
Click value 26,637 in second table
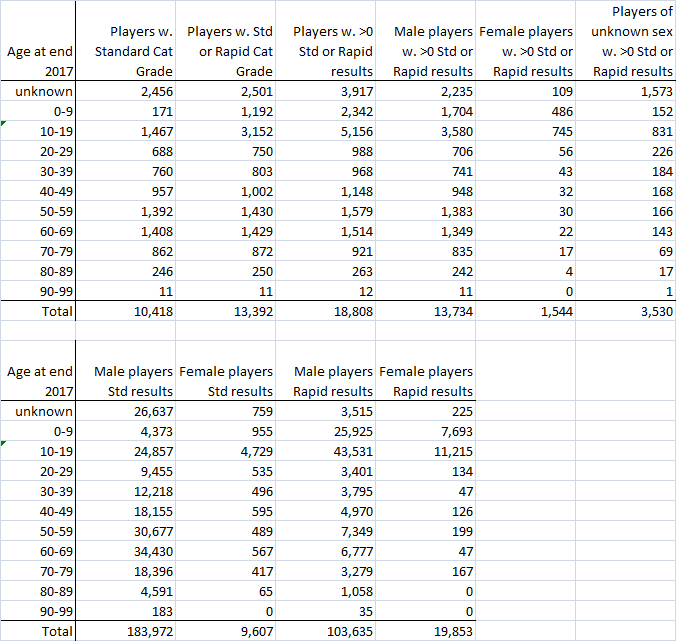pyautogui.click(x=125, y=411)
